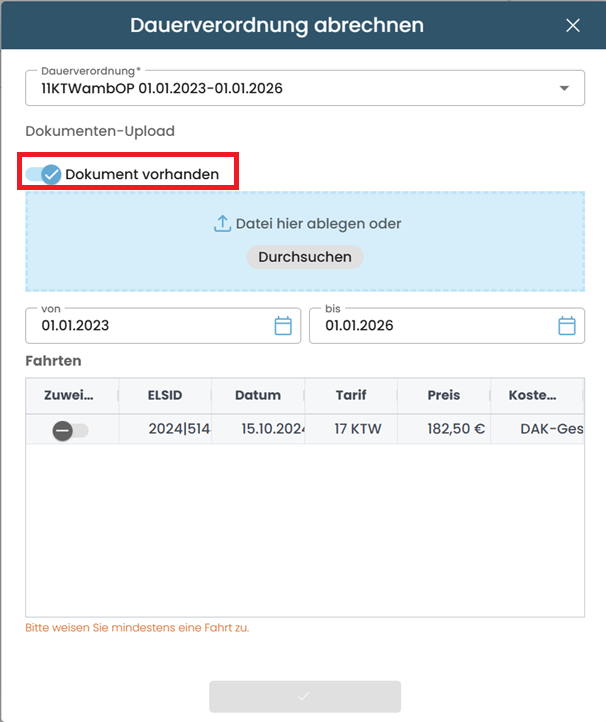Click the Tarif column header
Screen dimensions: 606x722
tap(351, 395)
